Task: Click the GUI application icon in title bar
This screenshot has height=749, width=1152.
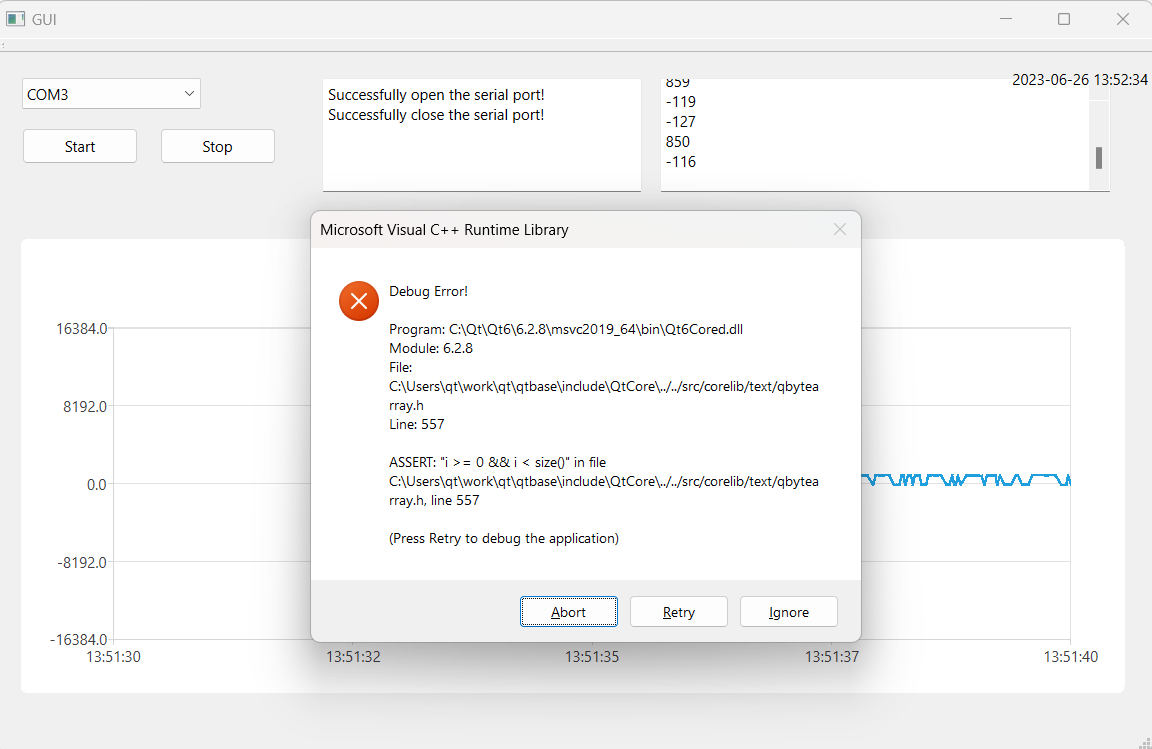Action: [14, 18]
